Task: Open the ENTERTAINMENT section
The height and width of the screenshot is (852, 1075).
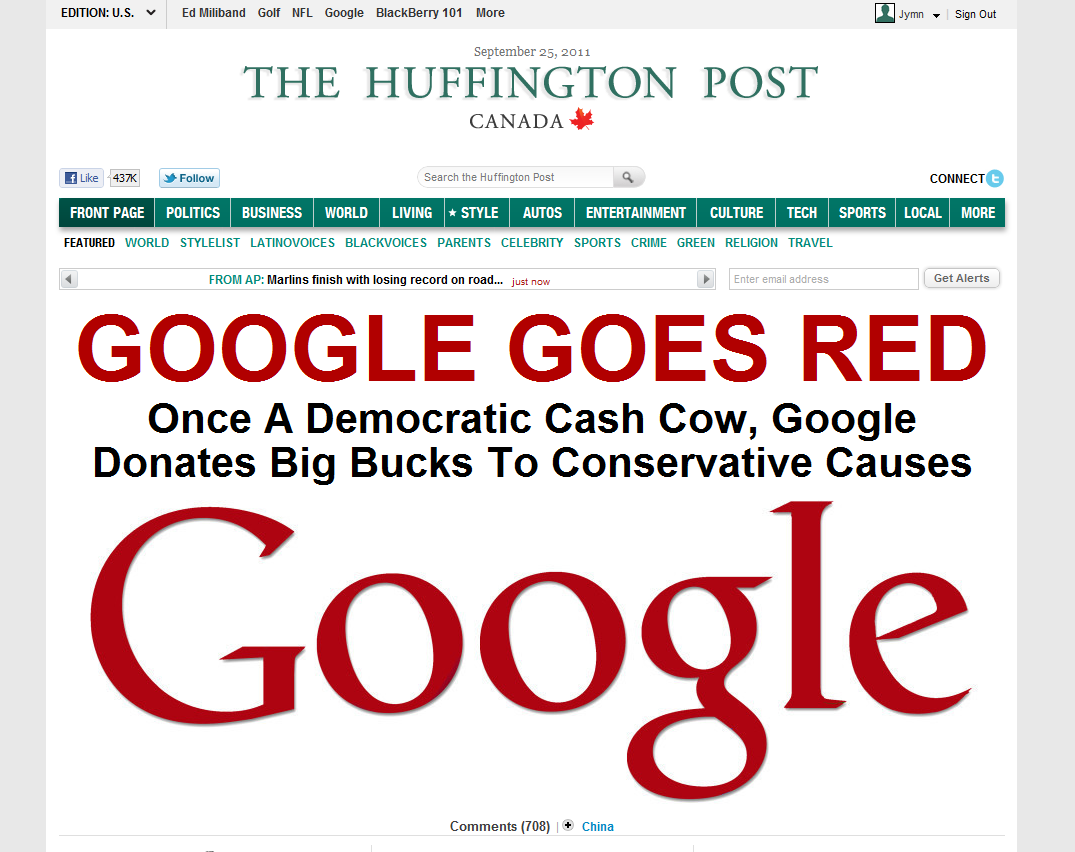Action: [636, 212]
